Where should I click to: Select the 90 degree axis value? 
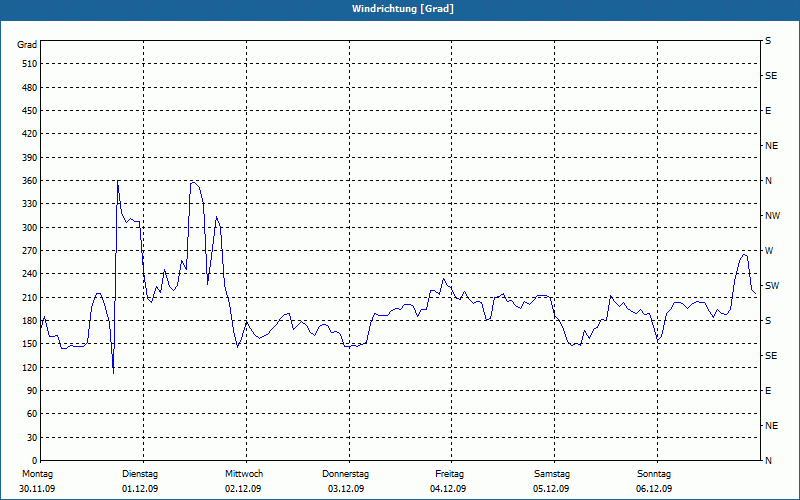(32, 390)
